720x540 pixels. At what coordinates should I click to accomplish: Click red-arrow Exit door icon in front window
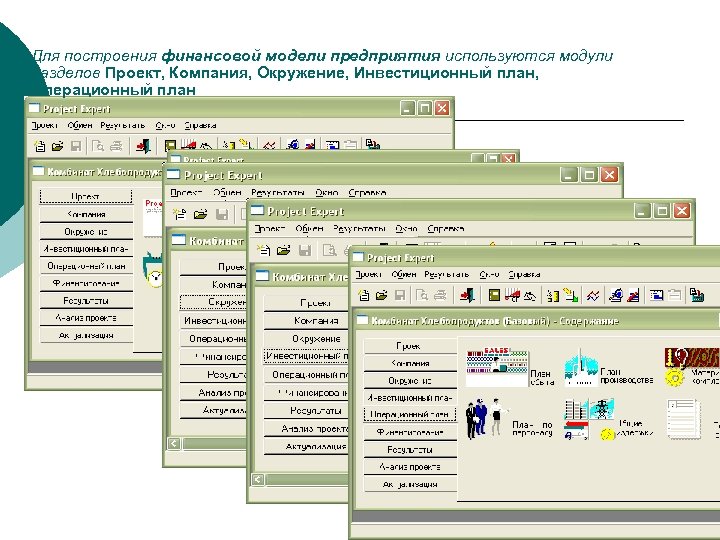(467, 295)
